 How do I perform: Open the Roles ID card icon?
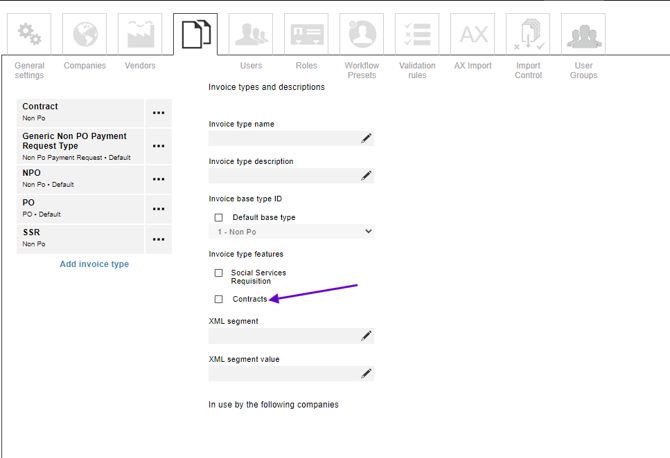306,34
